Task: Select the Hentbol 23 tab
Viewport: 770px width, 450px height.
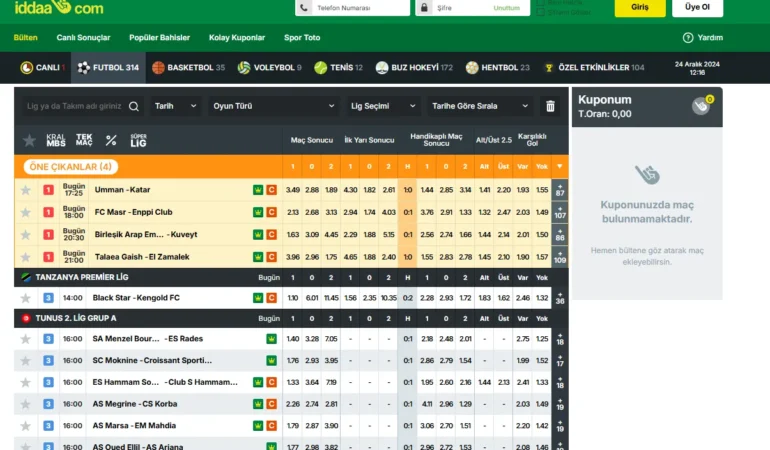Action: 497,68
